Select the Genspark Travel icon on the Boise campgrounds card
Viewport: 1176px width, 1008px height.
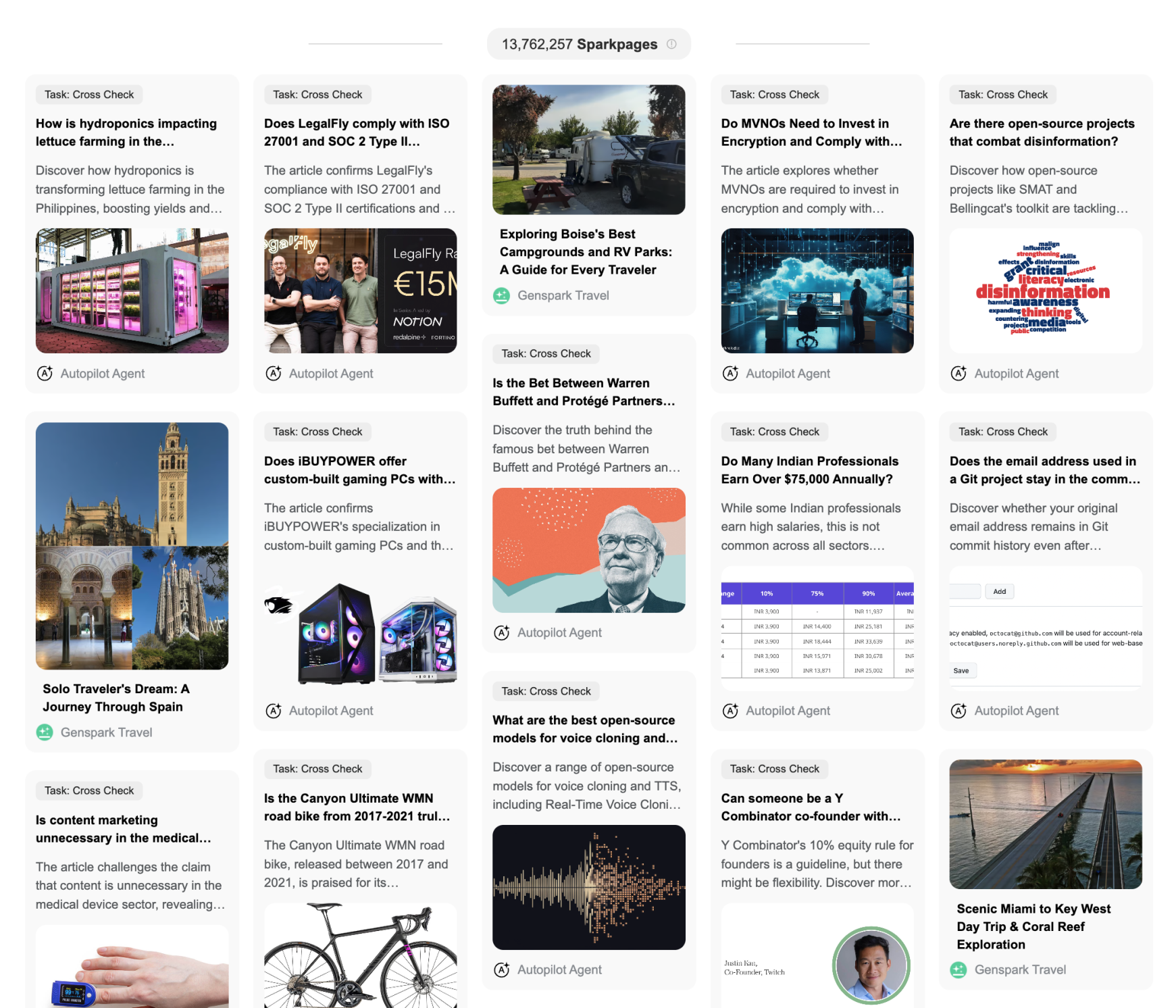point(501,295)
